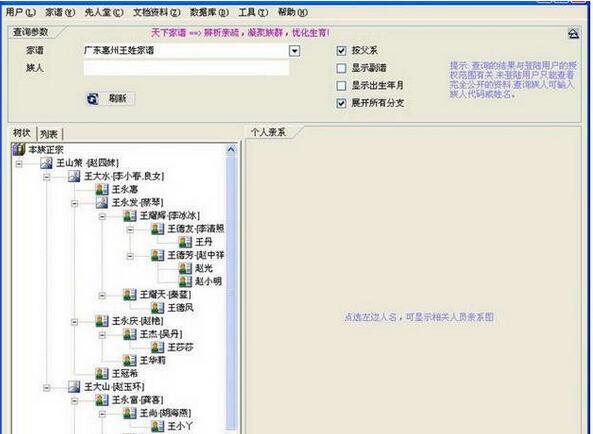Image resolution: width=593 pixels, height=434 pixels.
Task: Select 王耀天 in the family tree
Action: (x=165, y=294)
